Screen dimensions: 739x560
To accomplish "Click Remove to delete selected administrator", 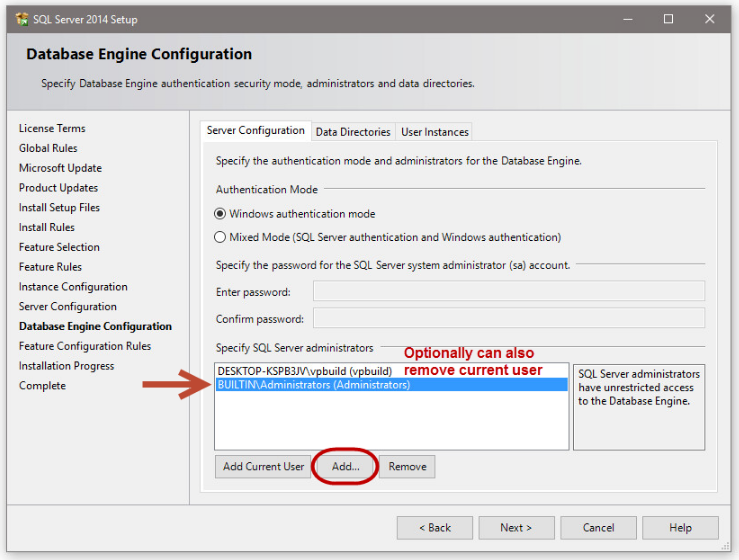I will coord(407,467).
